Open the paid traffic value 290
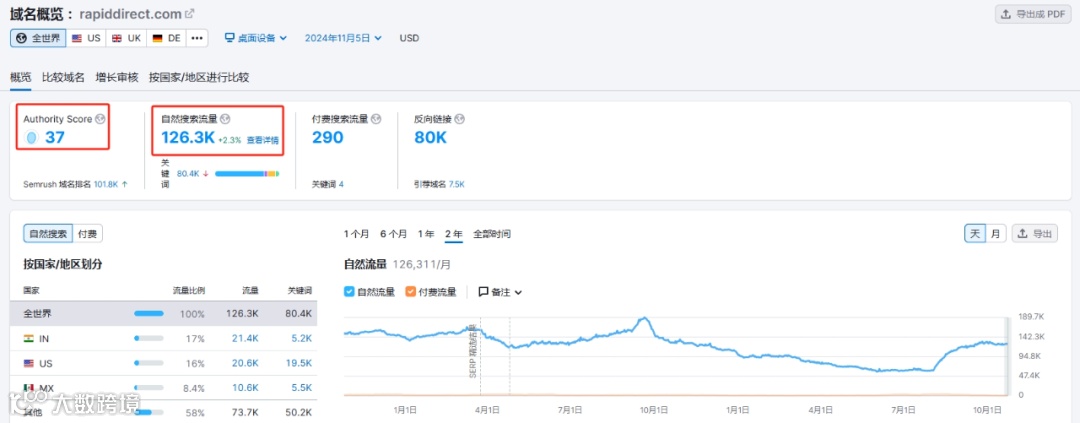This screenshot has width=1080, height=423. coord(328,138)
